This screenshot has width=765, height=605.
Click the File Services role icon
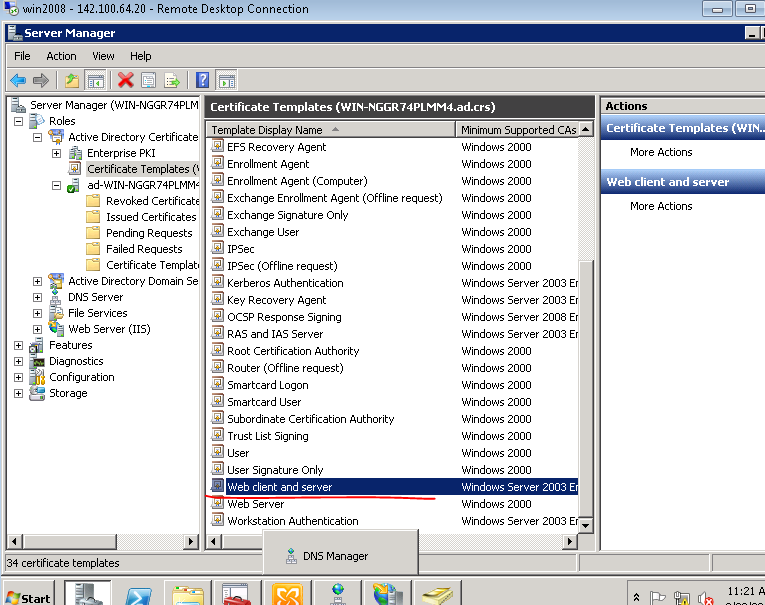point(56,313)
